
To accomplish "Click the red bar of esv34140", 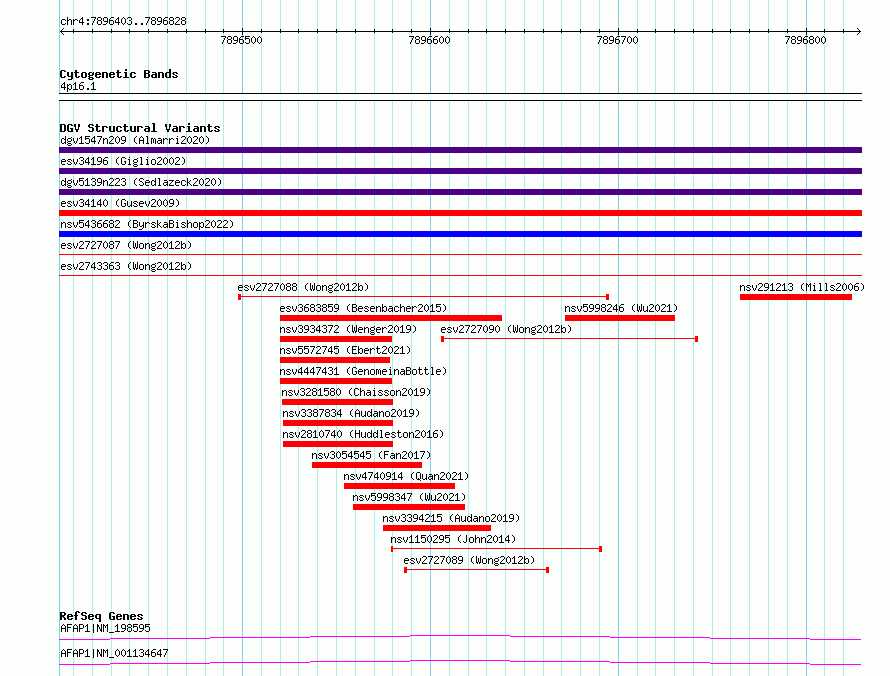I will click(460, 213).
